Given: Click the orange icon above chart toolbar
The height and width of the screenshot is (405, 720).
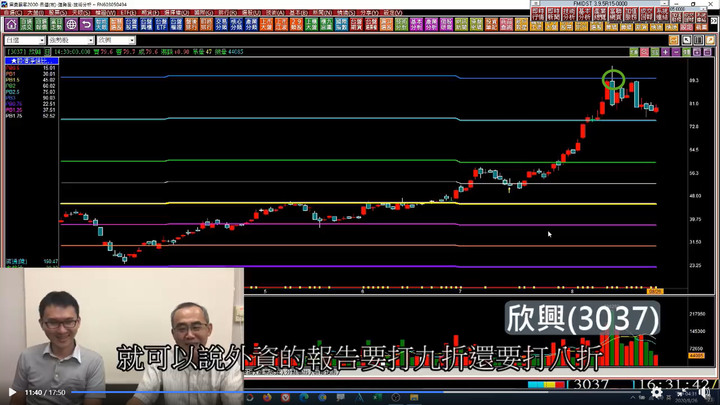Looking at the screenshot, I should tap(674, 40).
